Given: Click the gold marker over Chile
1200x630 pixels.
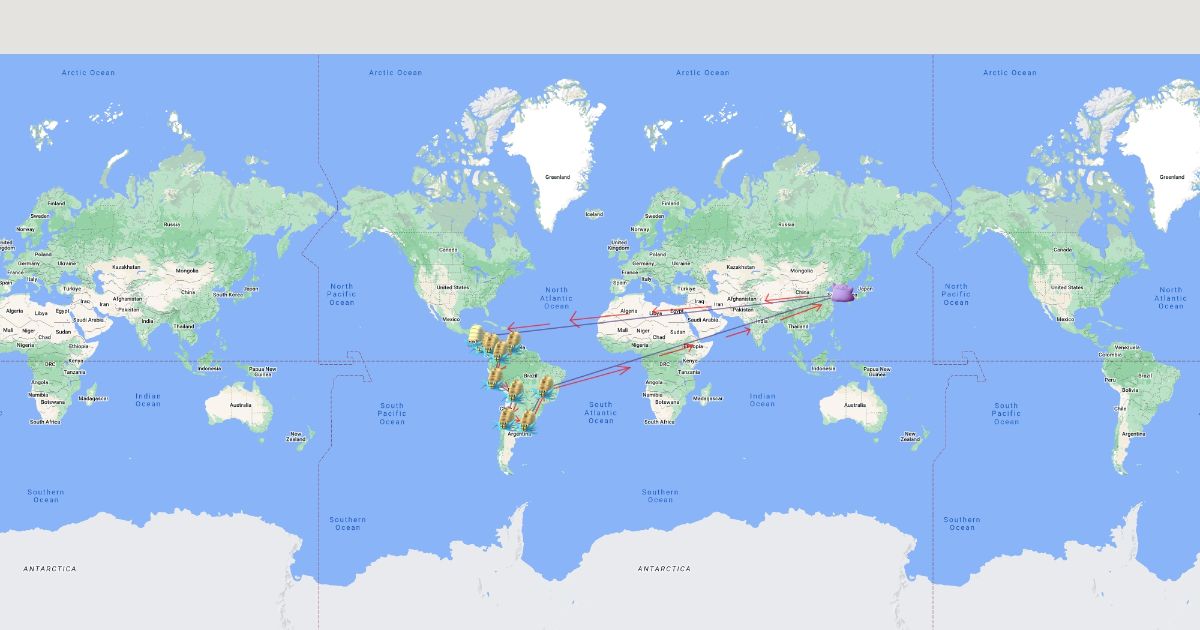Looking at the screenshot, I should [x=507, y=416].
